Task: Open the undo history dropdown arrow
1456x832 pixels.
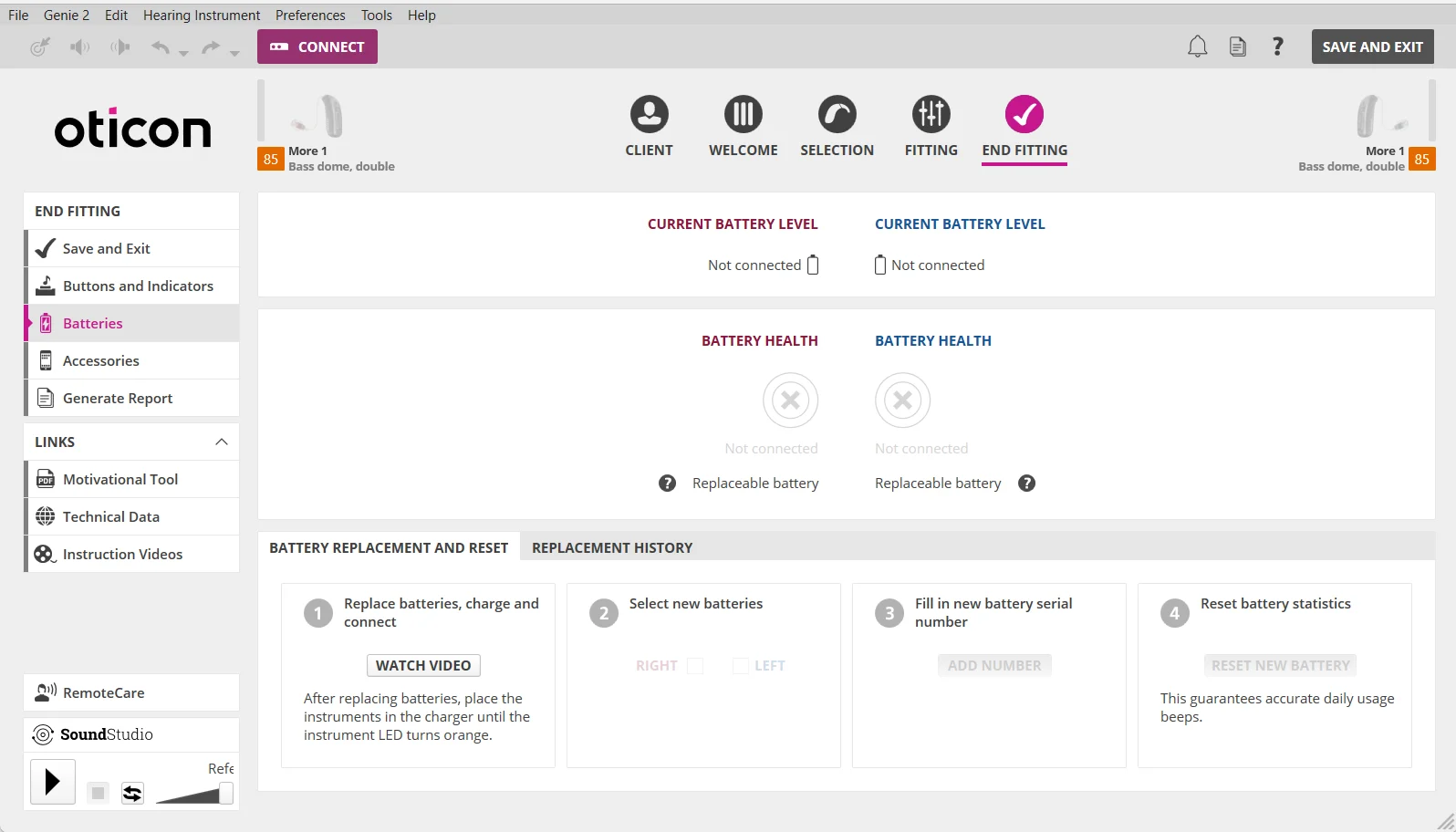Action: 183,53
